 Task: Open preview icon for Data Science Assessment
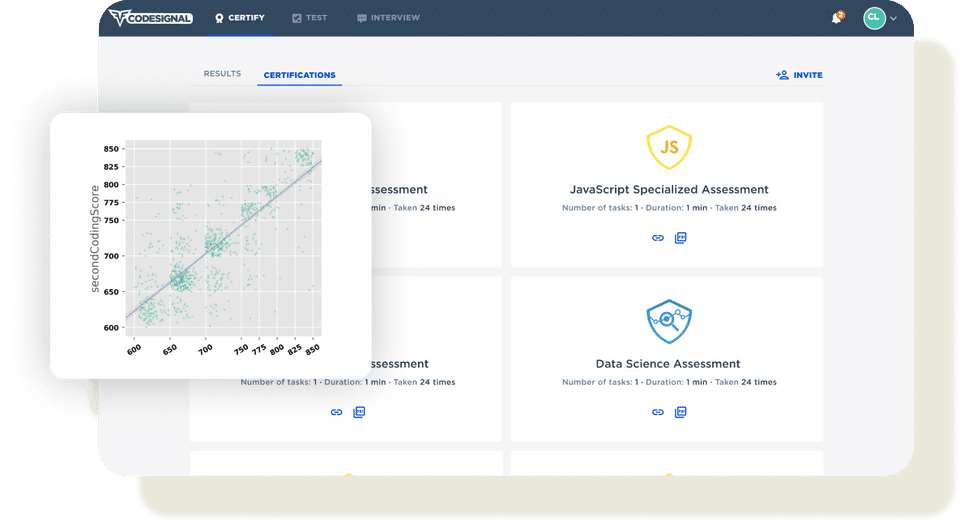tap(680, 412)
